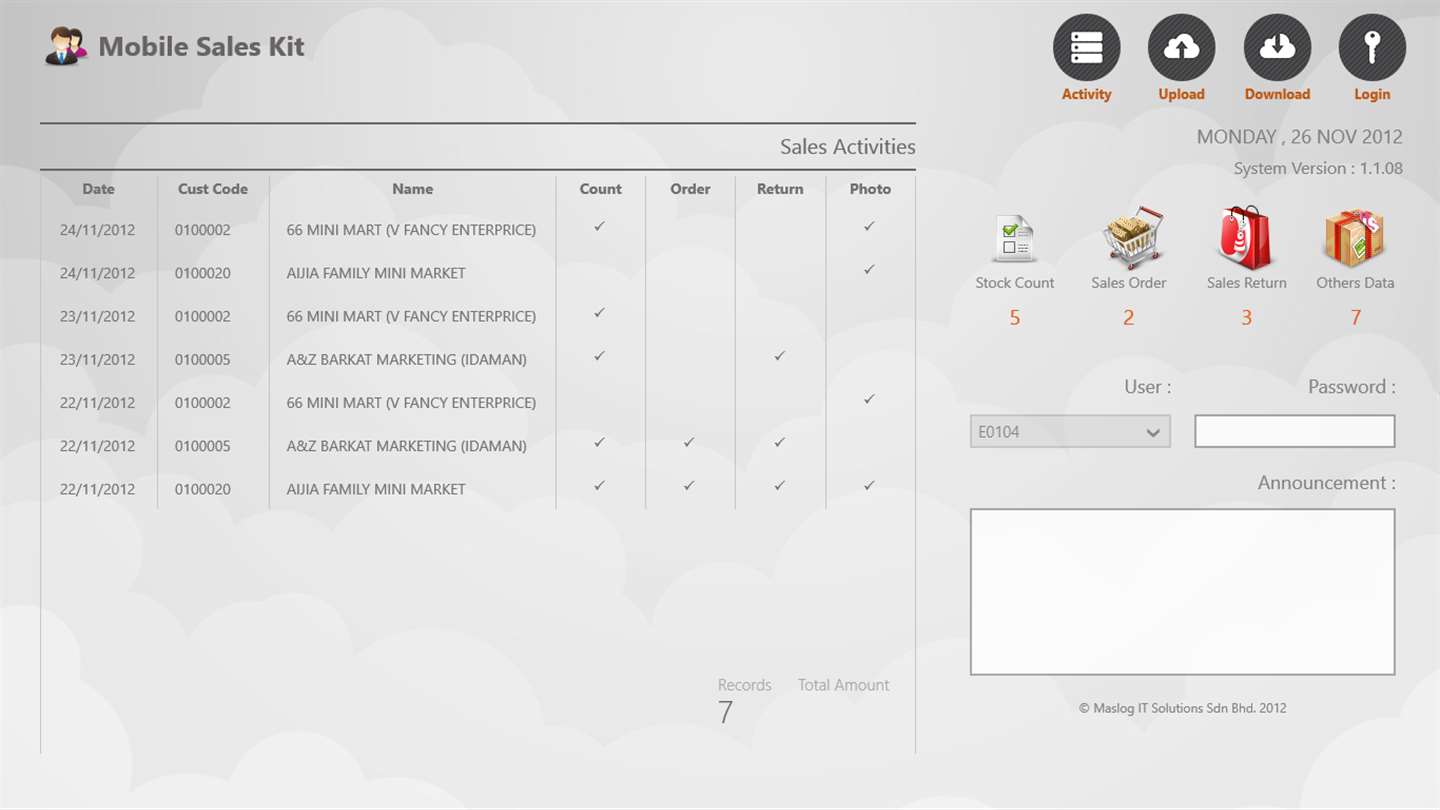The width and height of the screenshot is (1440, 810).
Task: Select 22/11/2012 row cust code 0100020
Action: point(202,489)
